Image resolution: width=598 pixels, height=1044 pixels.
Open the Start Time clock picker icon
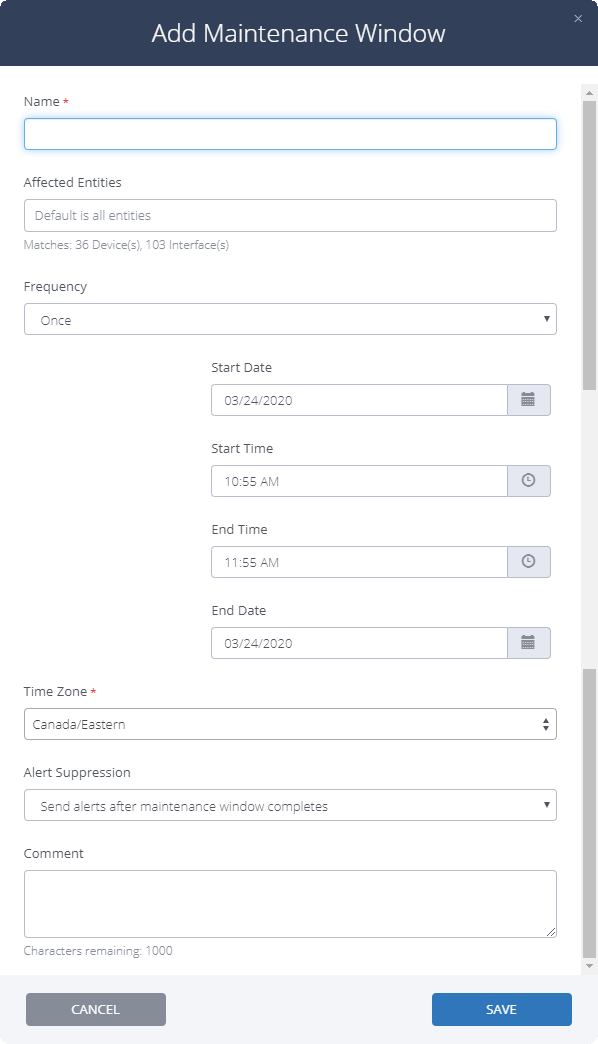click(x=529, y=481)
